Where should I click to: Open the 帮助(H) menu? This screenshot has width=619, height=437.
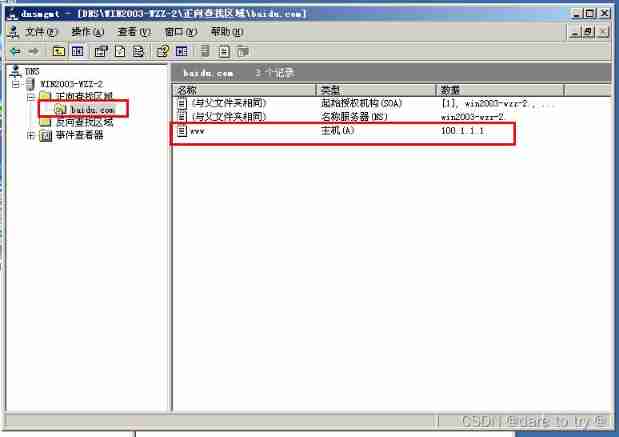coord(227,32)
